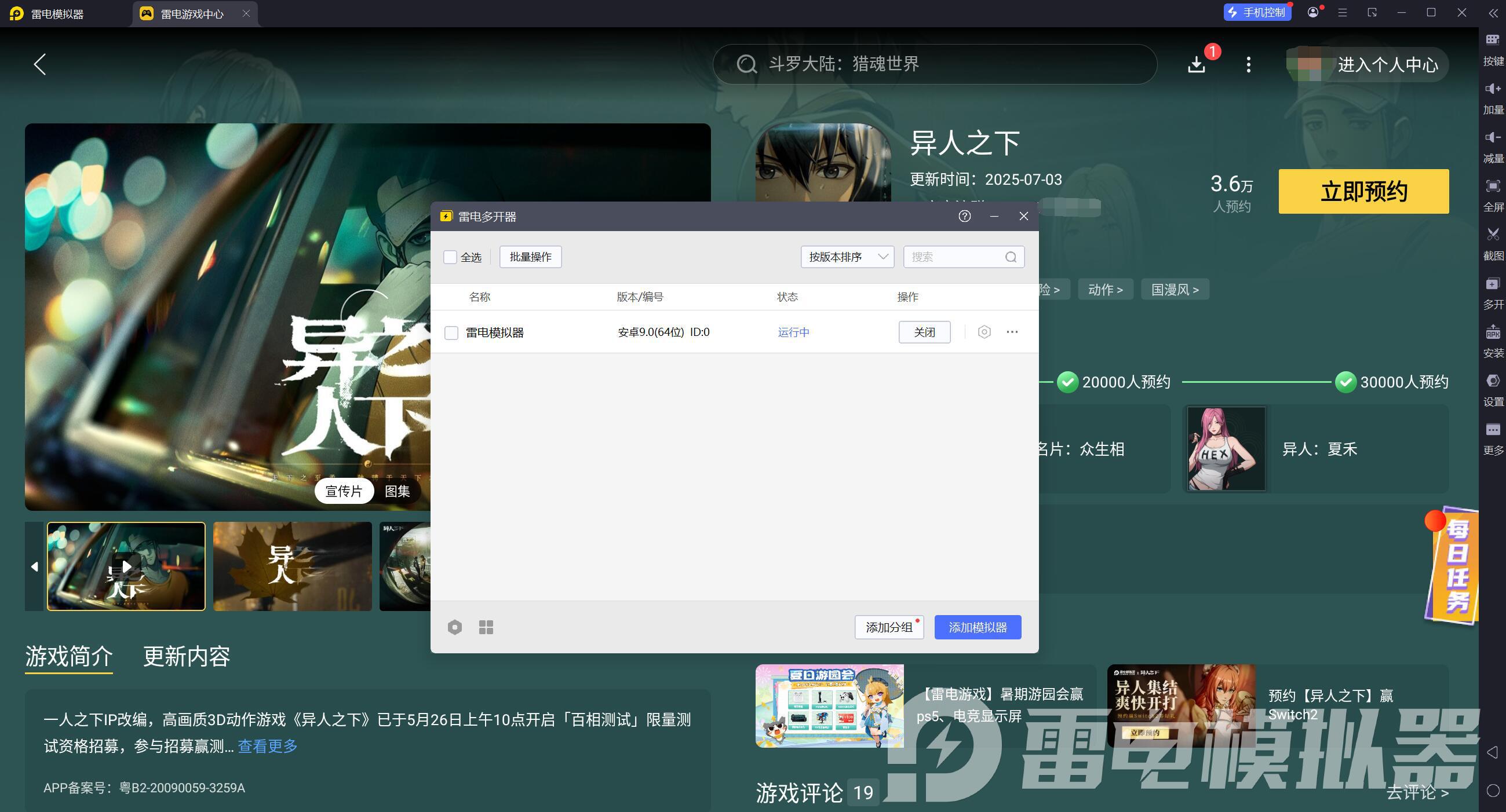Check the 全选 select-all checkbox
This screenshot has width=1506, height=812.
pos(450,257)
